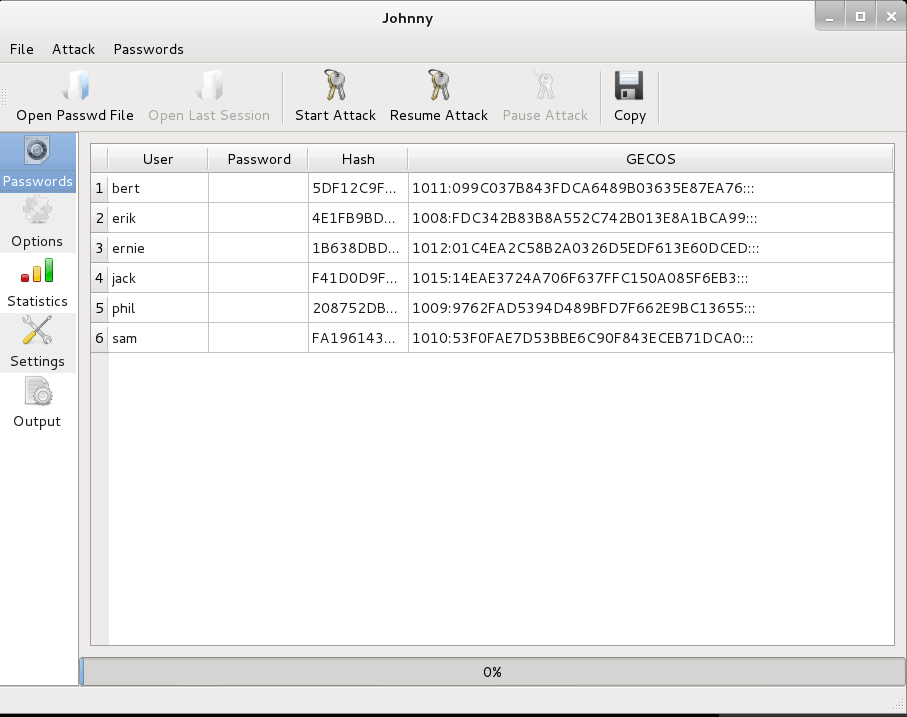Screen dimensions: 907x717
Task: Open the File menu
Action: pyautogui.click(x=21, y=49)
